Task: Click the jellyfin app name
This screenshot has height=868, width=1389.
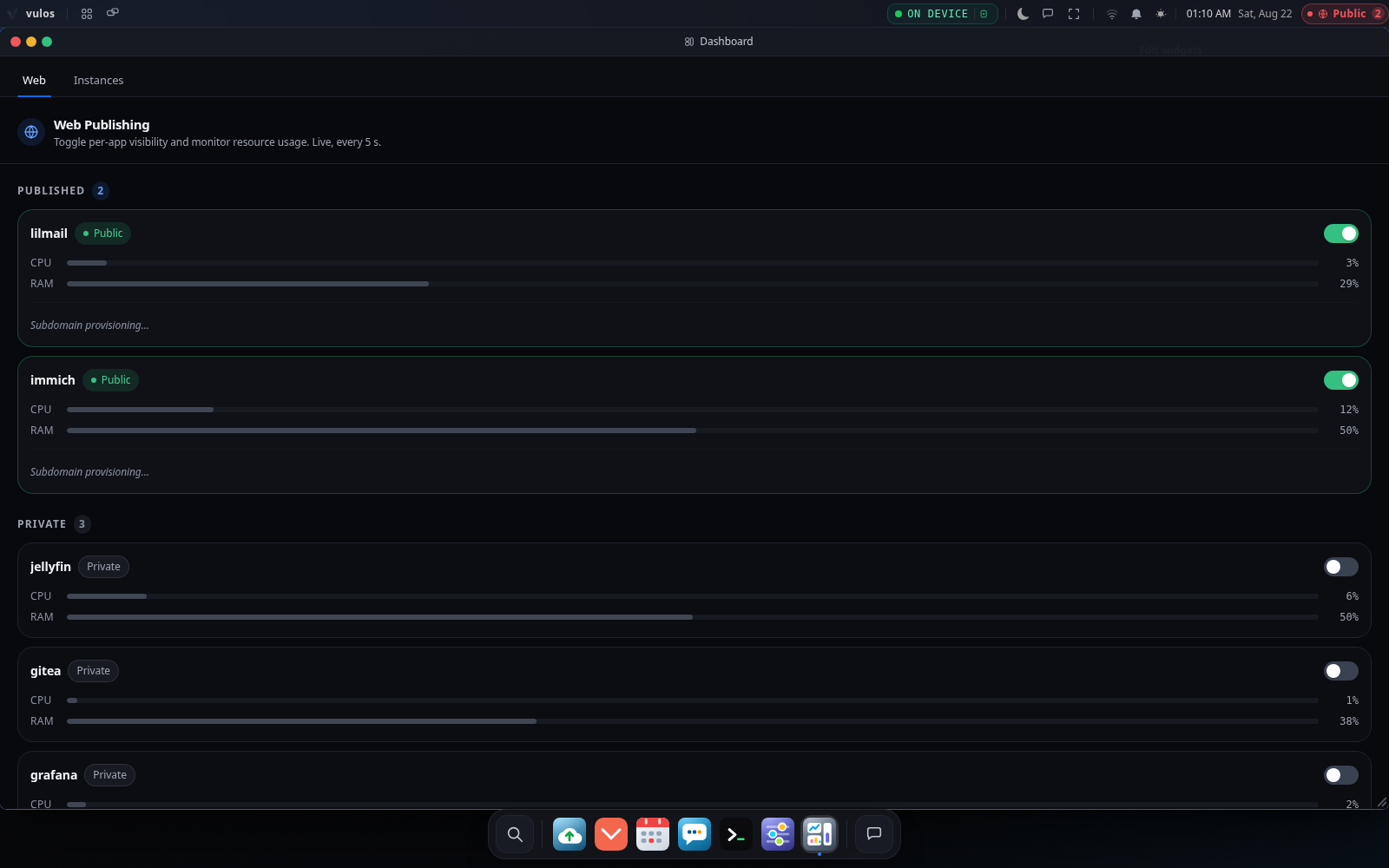Action: pyautogui.click(x=50, y=567)
